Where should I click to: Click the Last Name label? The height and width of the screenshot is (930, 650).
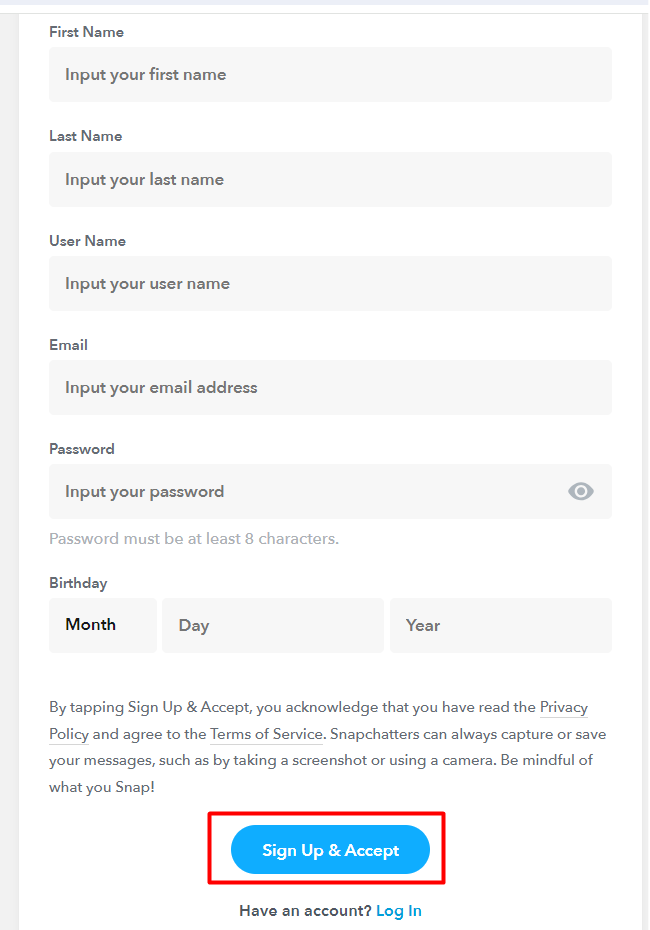pyautogui.click(x=85, y=136)
